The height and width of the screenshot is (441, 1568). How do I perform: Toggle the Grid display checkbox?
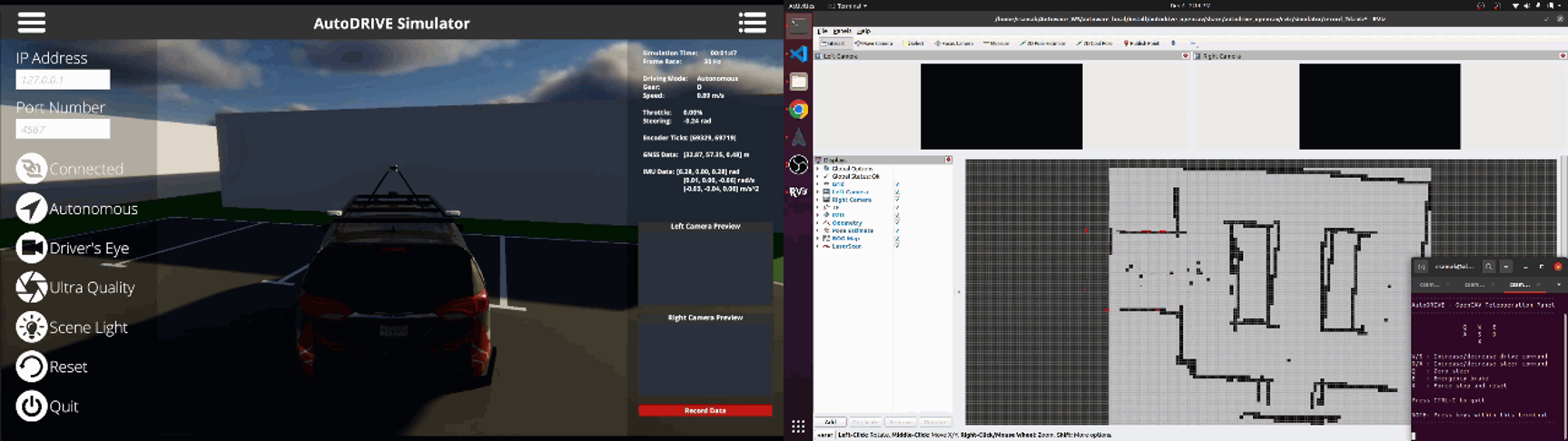[897, 184]
